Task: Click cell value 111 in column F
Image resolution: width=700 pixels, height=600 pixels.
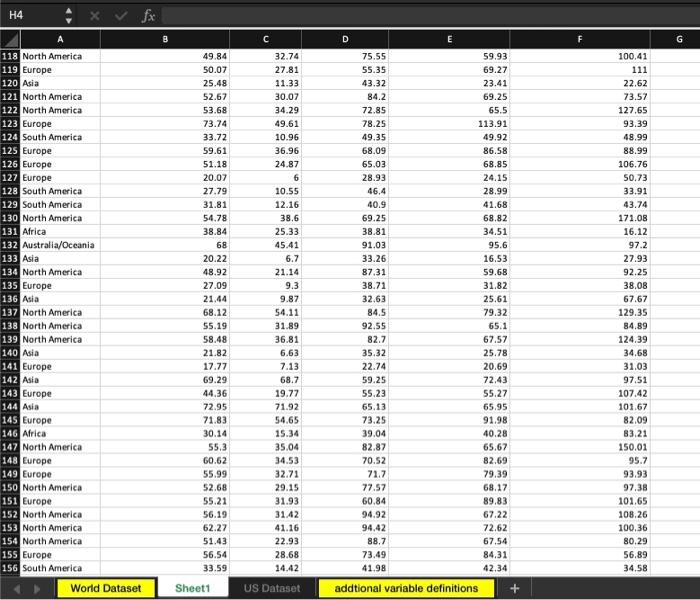Action: point(580,70)
